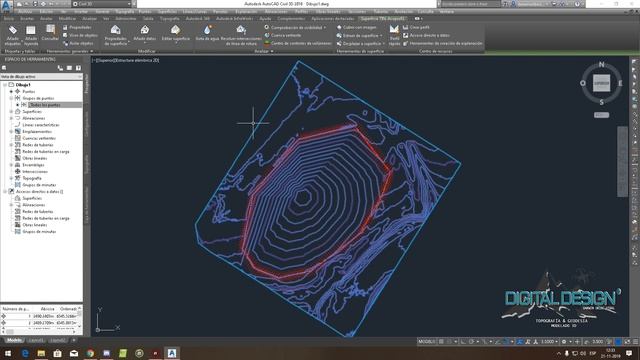Click Acceso directo a datos in ribbon
Image resolution: width=640 pixels, height=360 pixels.
[x=426, y=36]
